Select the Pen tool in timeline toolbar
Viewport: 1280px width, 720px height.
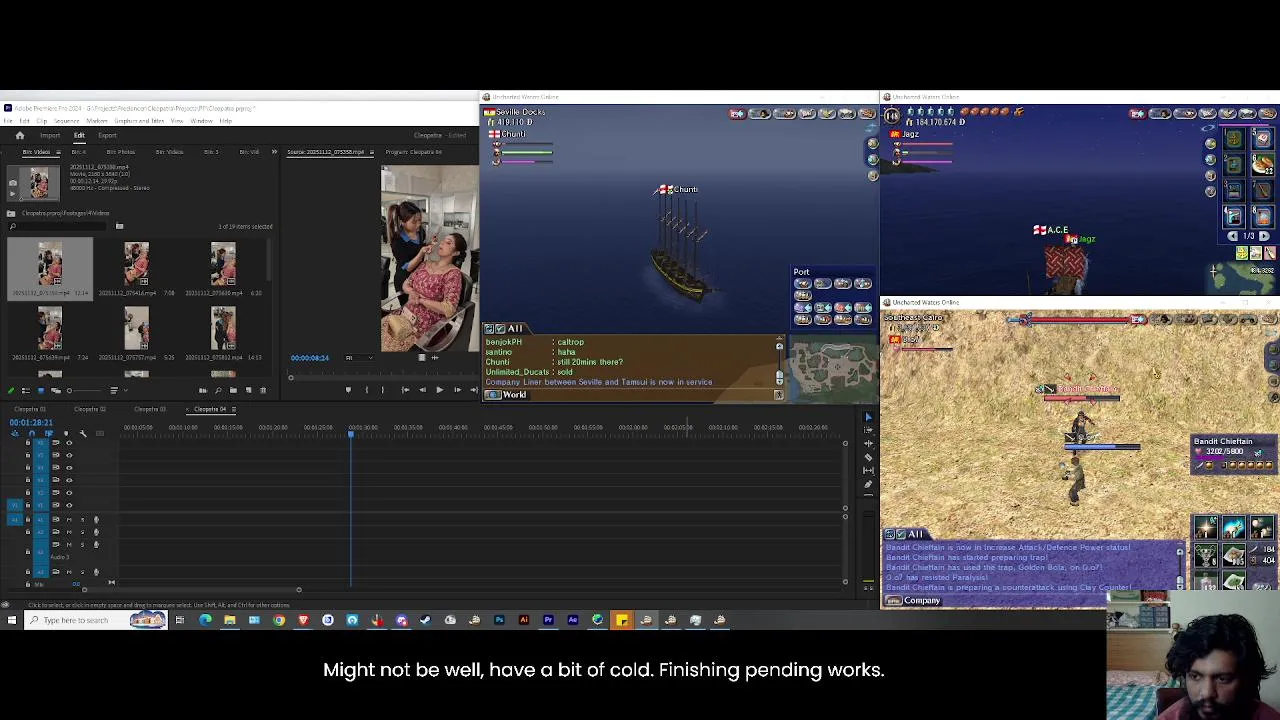point(868,484)
